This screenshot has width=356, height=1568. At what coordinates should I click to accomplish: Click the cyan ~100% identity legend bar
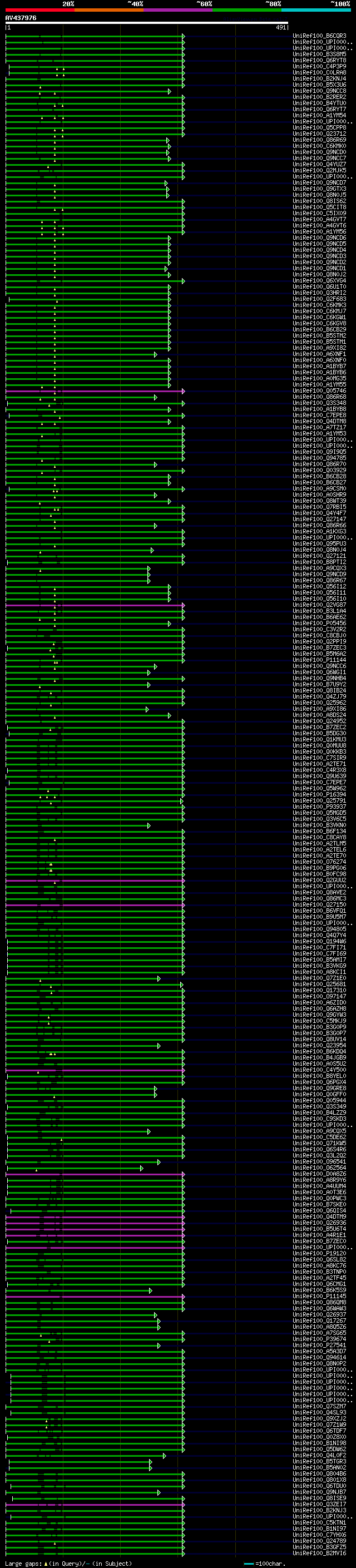tap(317, 10)
